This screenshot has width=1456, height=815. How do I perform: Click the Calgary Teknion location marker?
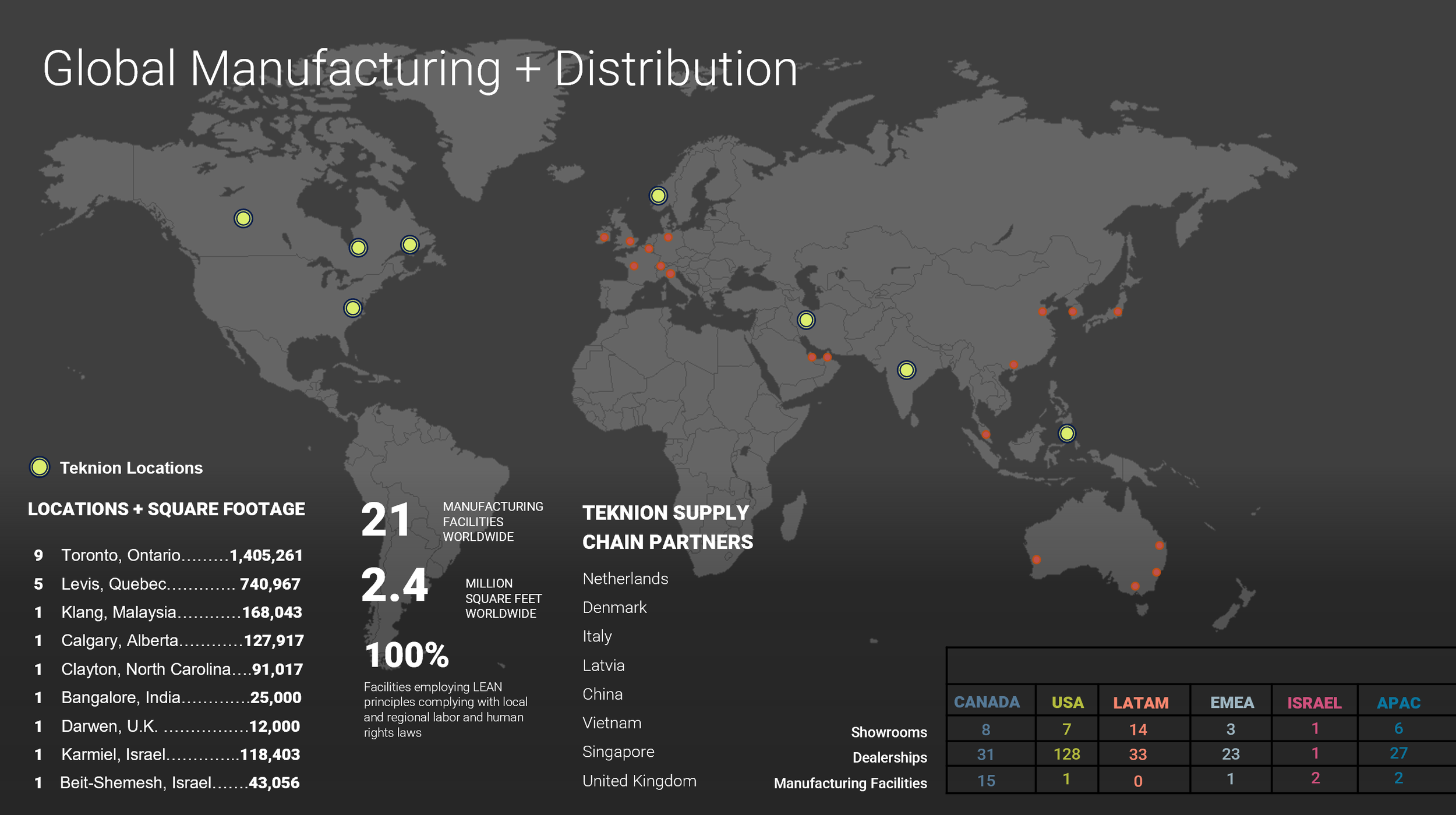[x=243, y=218]
